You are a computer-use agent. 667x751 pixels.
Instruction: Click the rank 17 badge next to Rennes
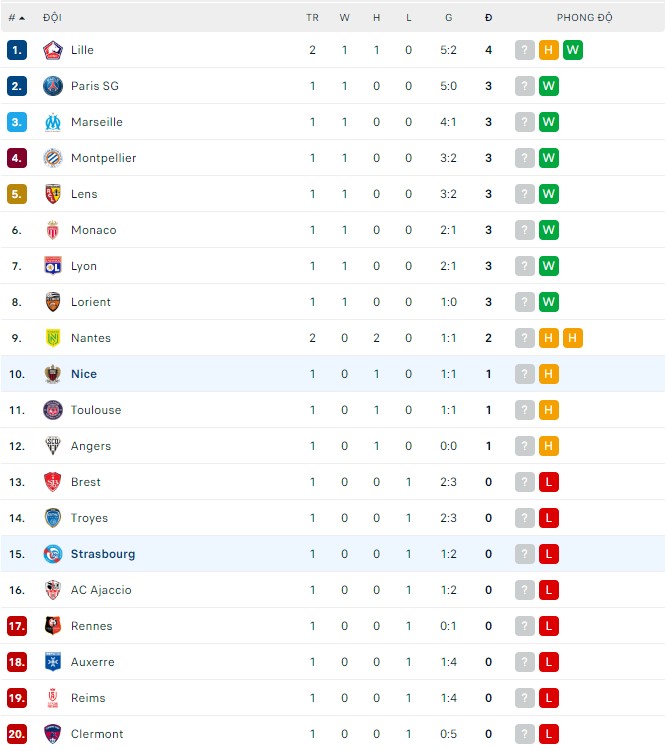click(x=17, y=626)
